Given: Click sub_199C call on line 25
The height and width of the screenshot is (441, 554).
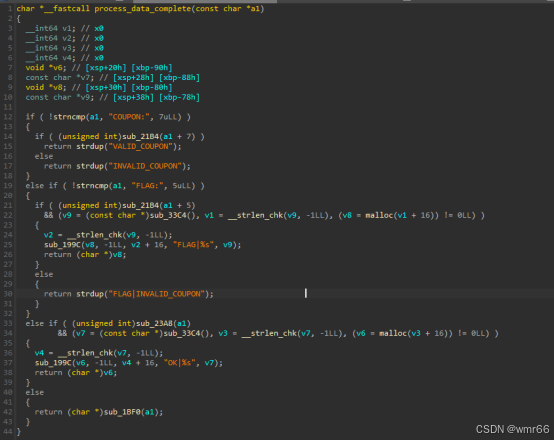Looking at the screenshot, I should [x=62, y=245].
